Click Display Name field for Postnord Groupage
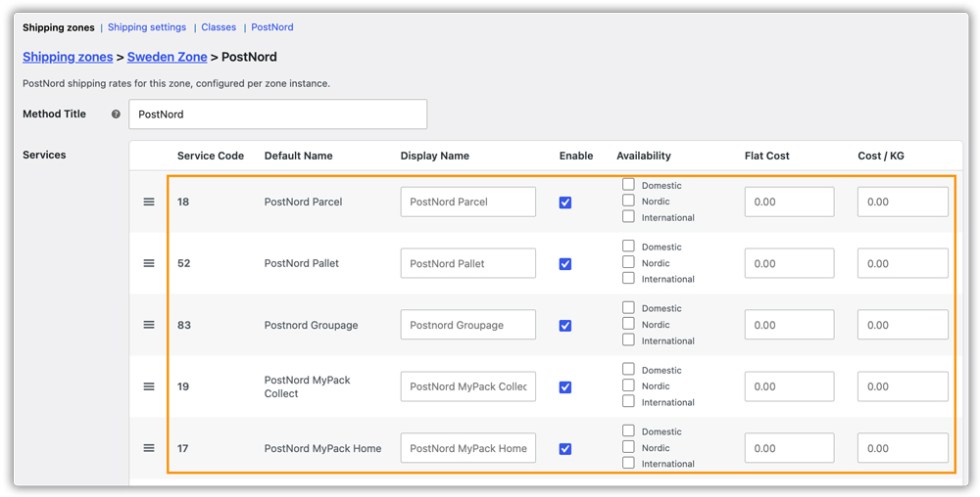 point(468,325)
